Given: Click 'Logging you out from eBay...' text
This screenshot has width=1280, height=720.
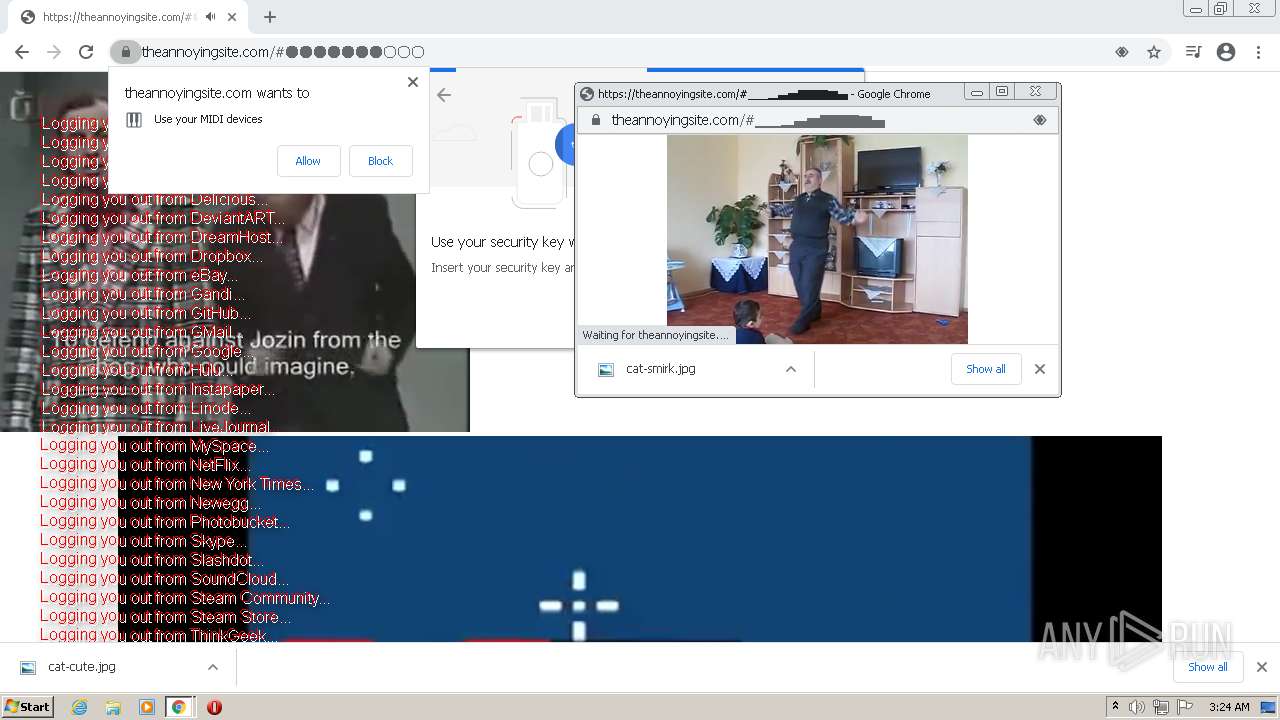Looking at the screenshot, I should (x=139, y=275).
